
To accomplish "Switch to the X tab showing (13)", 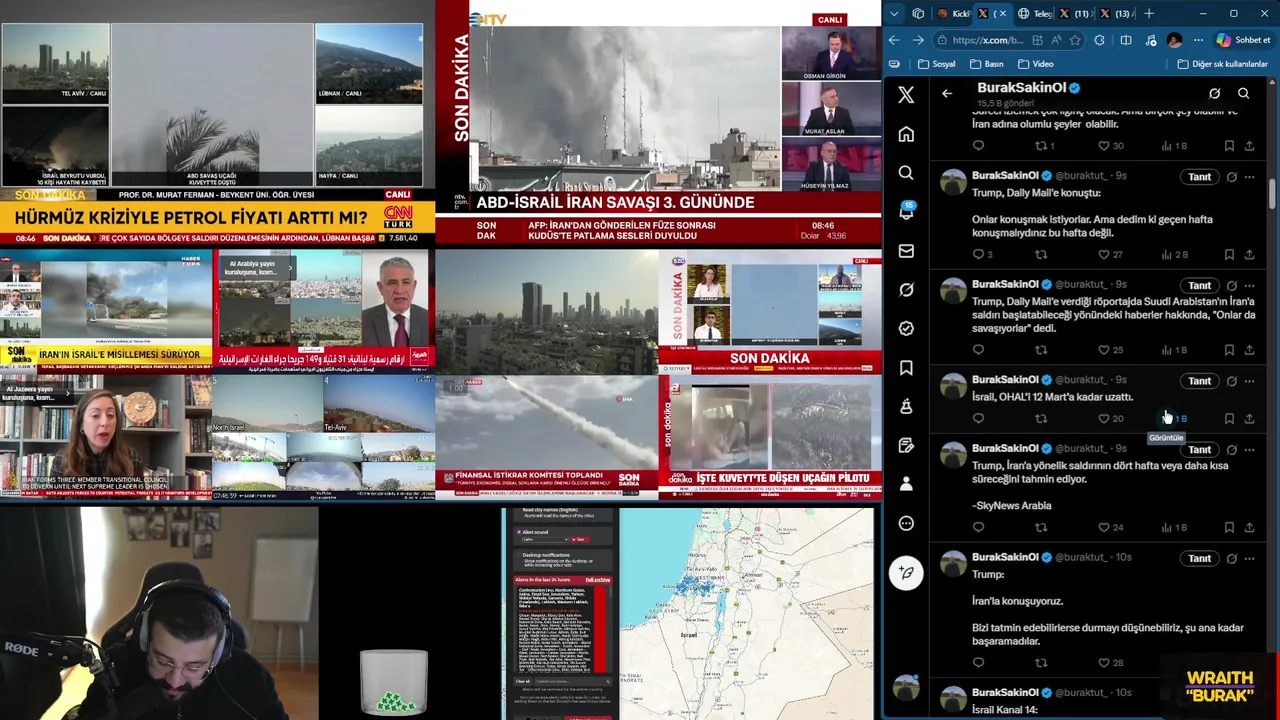I will pyautogui.click(x=1116, y=14).
